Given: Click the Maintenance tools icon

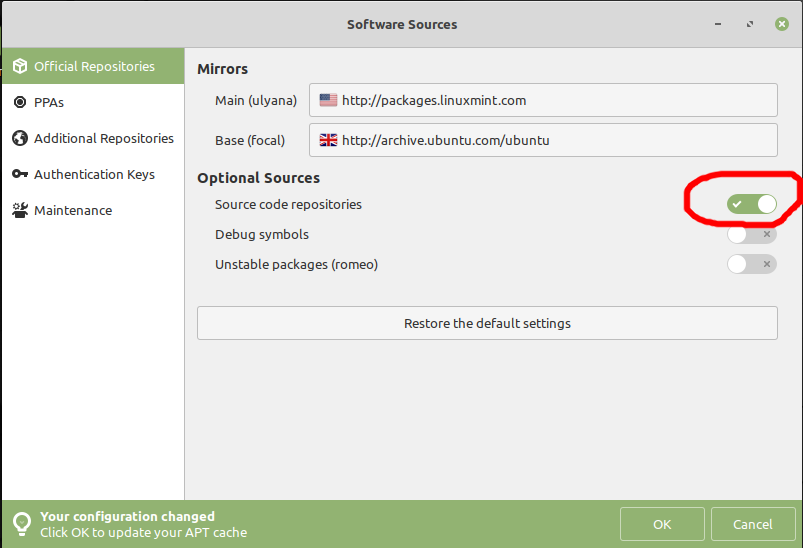Looking at the screenshot, I should [x=20, y=210].
